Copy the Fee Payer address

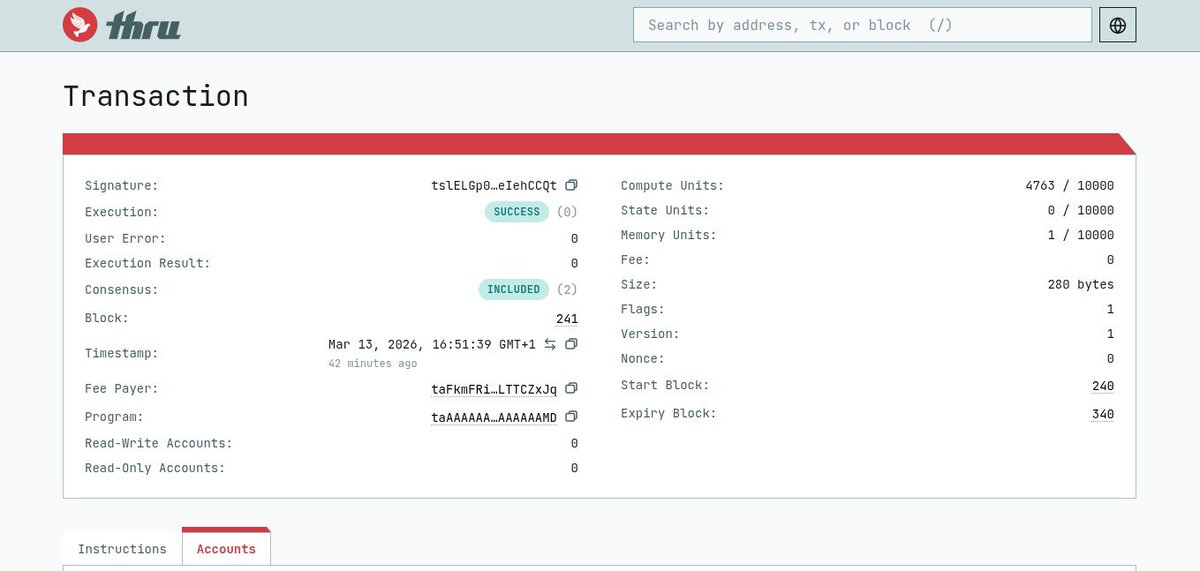pyautogui.click(x=571, y=388)
